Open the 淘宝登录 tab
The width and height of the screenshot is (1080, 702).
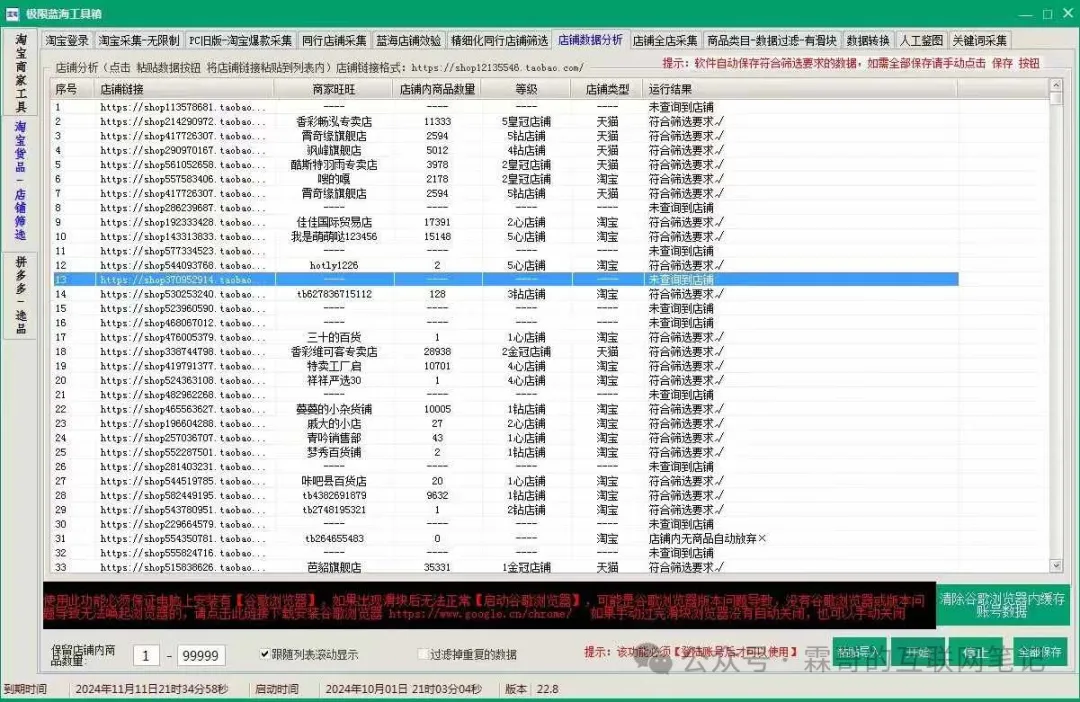pyautogui.click(x=67, y=41)
